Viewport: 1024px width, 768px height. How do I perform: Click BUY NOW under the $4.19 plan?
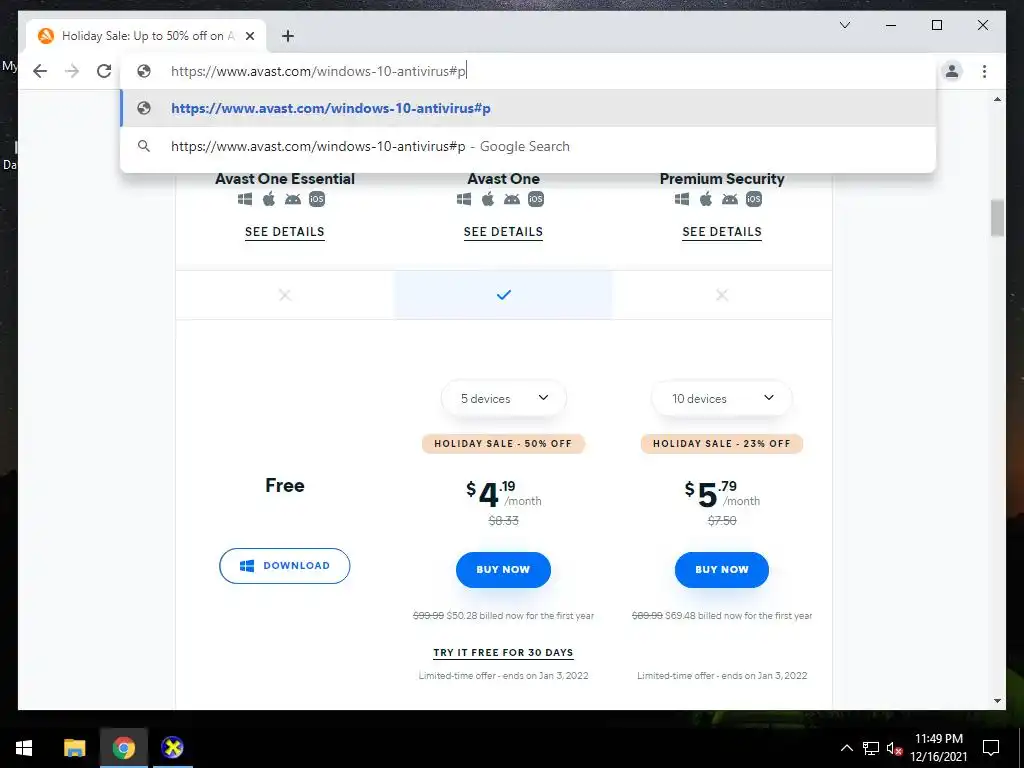(x=504, y=569)
